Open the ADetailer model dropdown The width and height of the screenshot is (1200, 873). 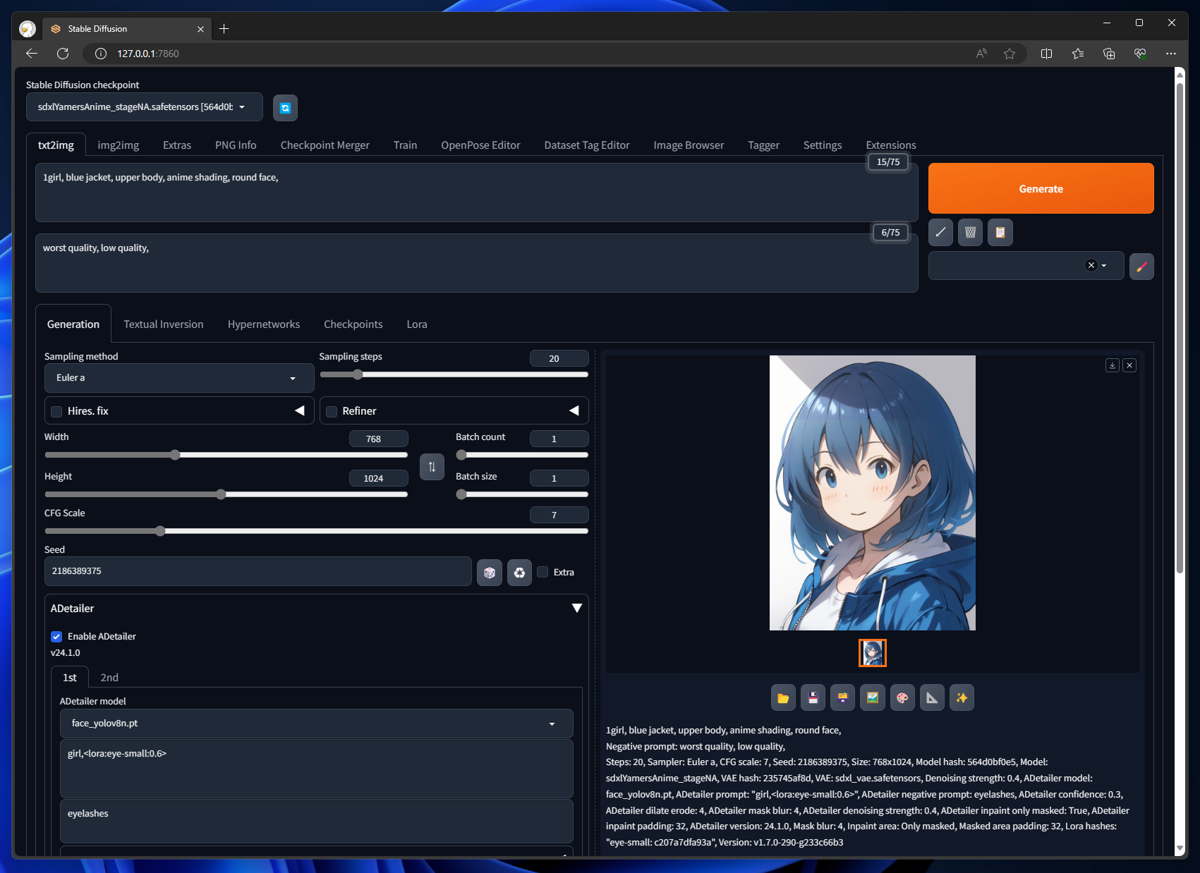point(316,723)
